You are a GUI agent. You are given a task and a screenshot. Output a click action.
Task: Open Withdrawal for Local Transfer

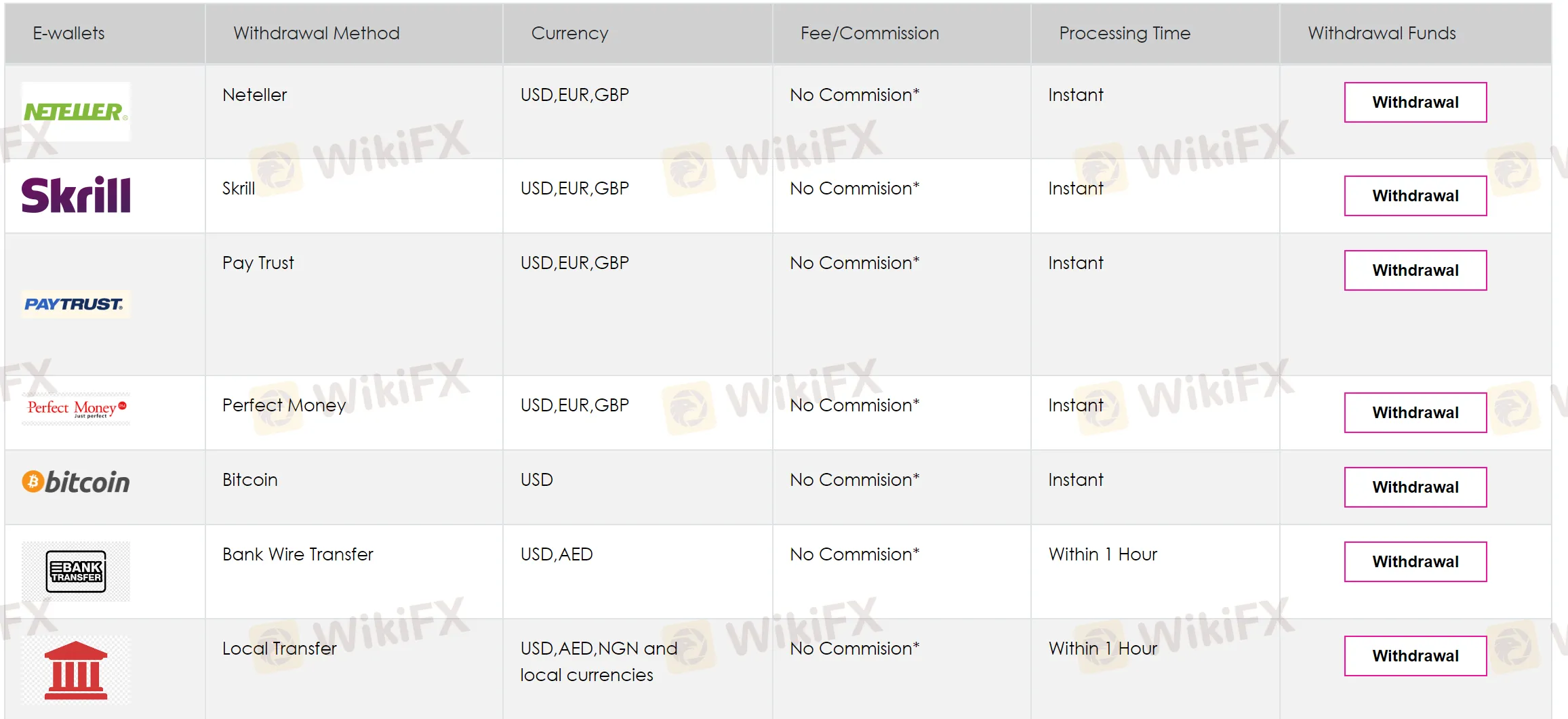pos(1415,656)
